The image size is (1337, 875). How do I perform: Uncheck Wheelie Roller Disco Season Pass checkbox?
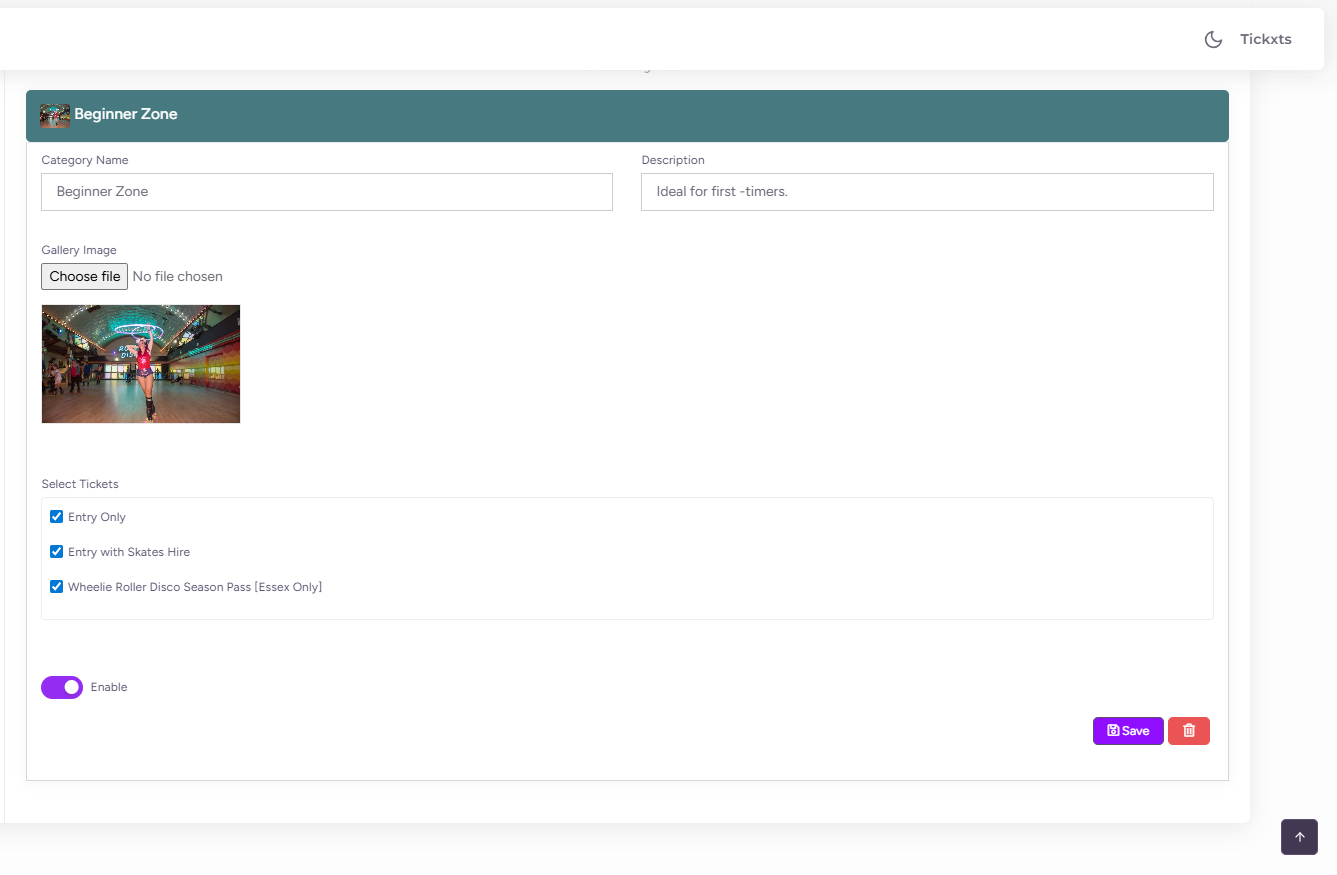click(57, 587)
